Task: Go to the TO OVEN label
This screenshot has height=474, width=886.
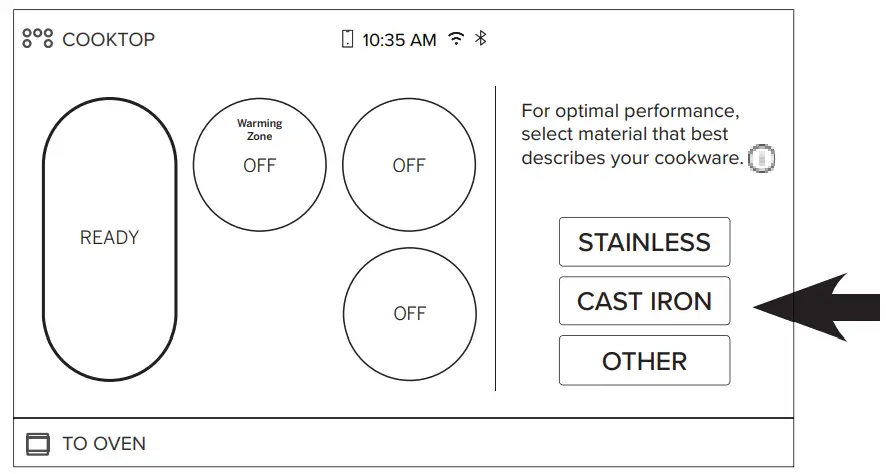Action: click(103, 444)
